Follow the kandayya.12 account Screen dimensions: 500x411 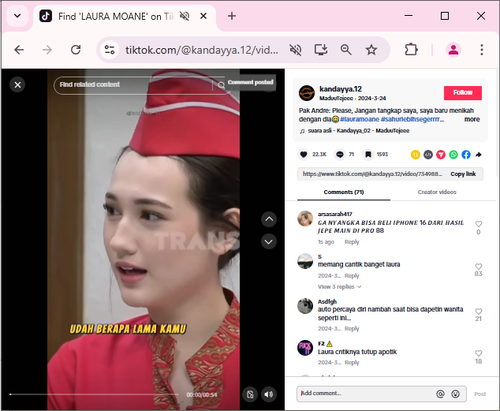(x=463, y=93)
